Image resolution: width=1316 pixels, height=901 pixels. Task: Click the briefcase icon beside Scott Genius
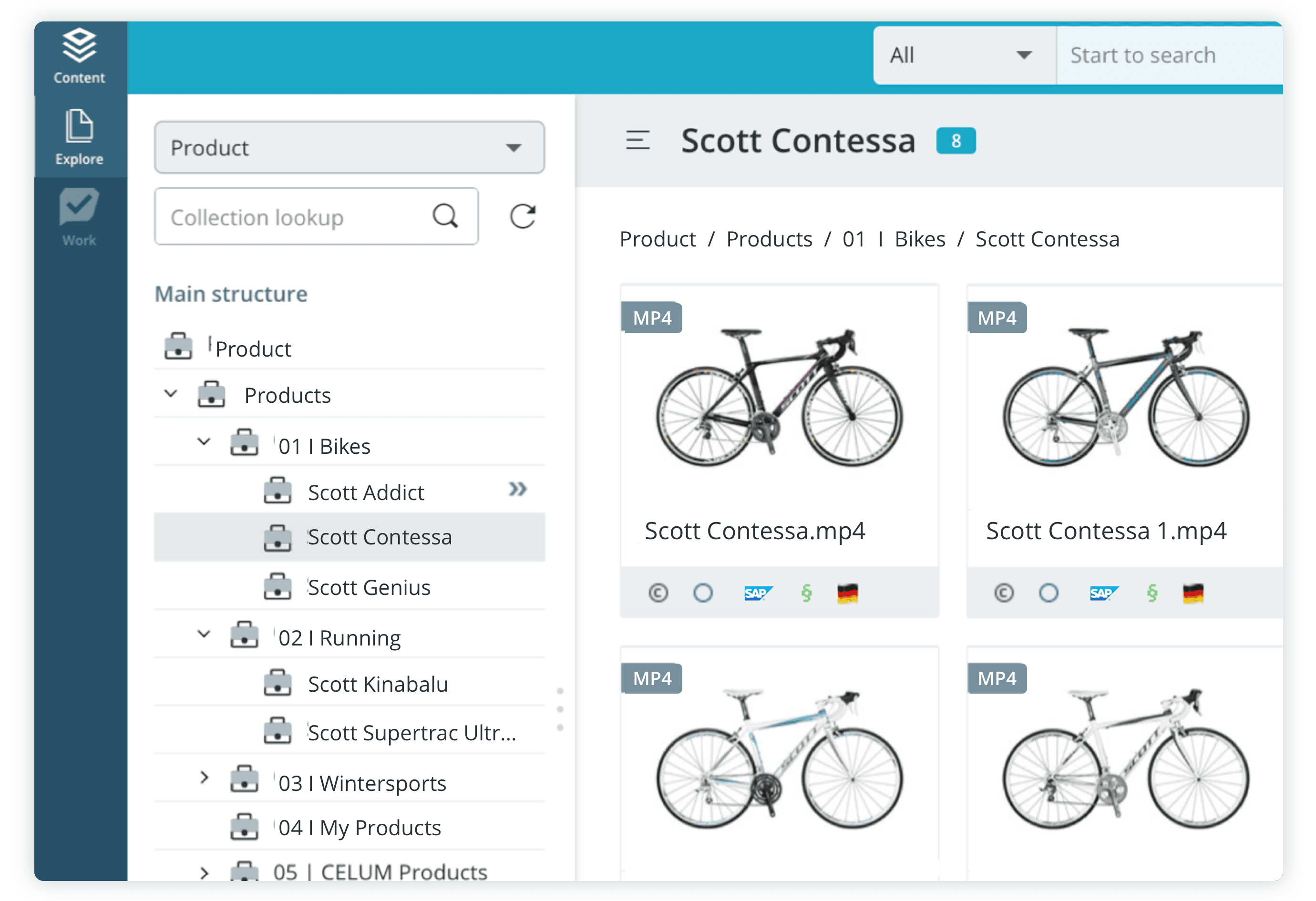278,586
